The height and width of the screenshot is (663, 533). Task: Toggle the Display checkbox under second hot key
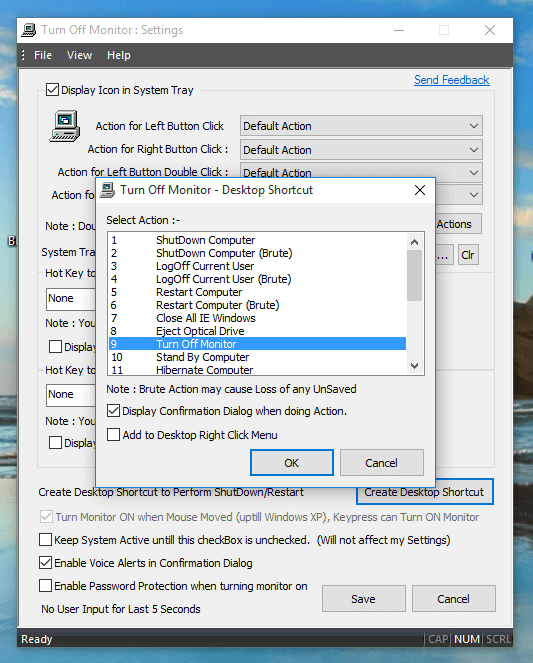click(55, 443)
